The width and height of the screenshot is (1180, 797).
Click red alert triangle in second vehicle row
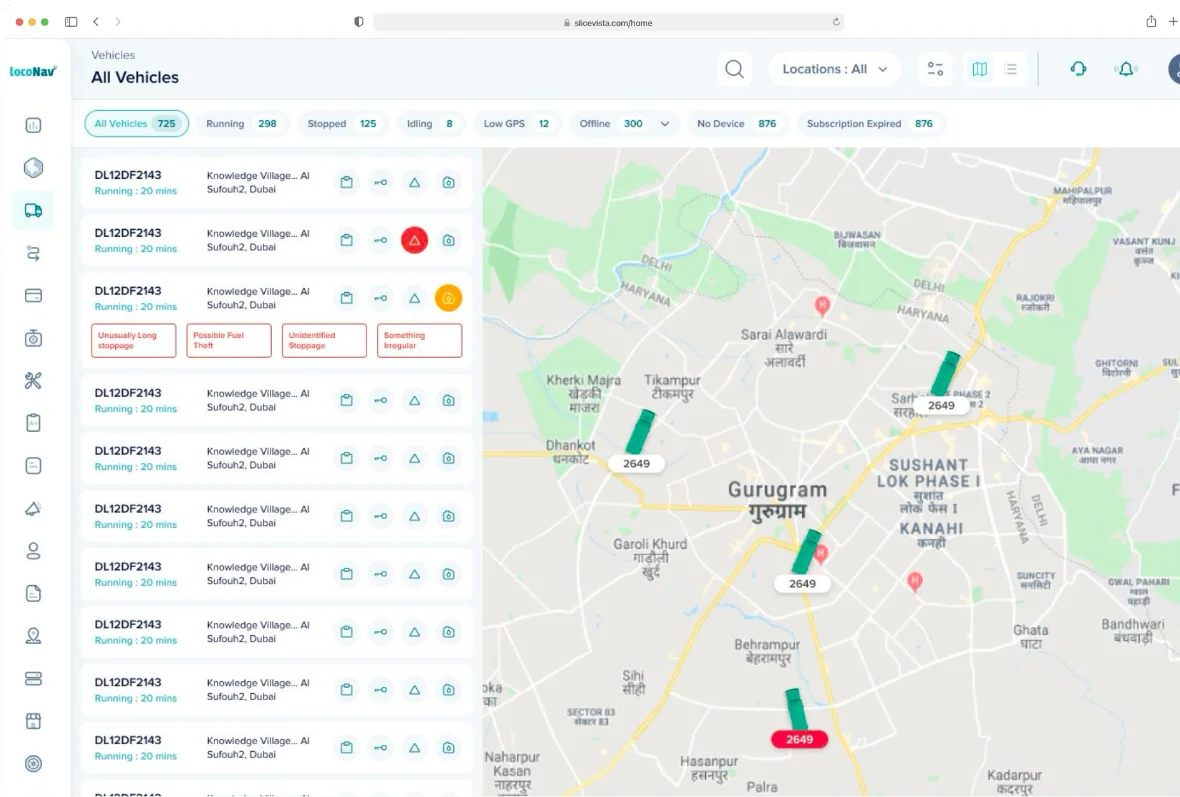[x=415, y=241]
